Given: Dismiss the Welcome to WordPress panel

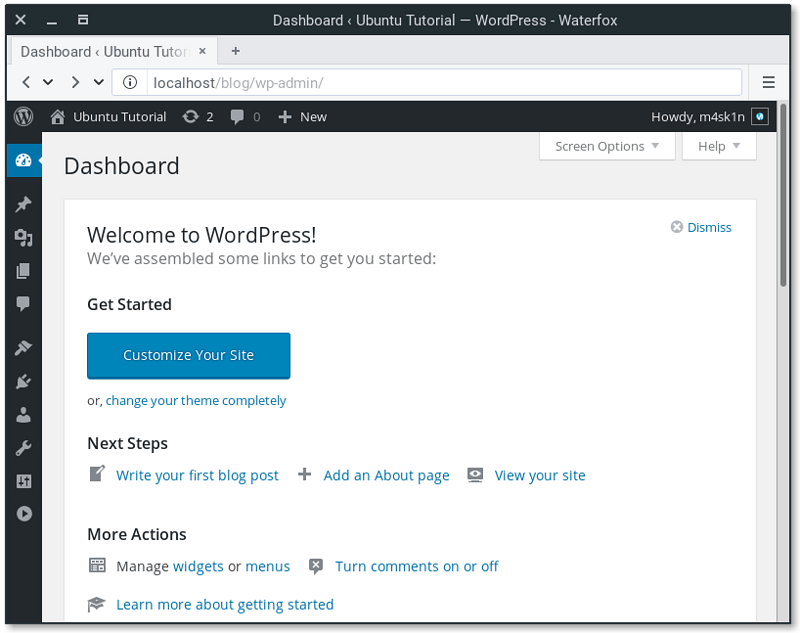Looking at the screenshot, I should point(701,227).
